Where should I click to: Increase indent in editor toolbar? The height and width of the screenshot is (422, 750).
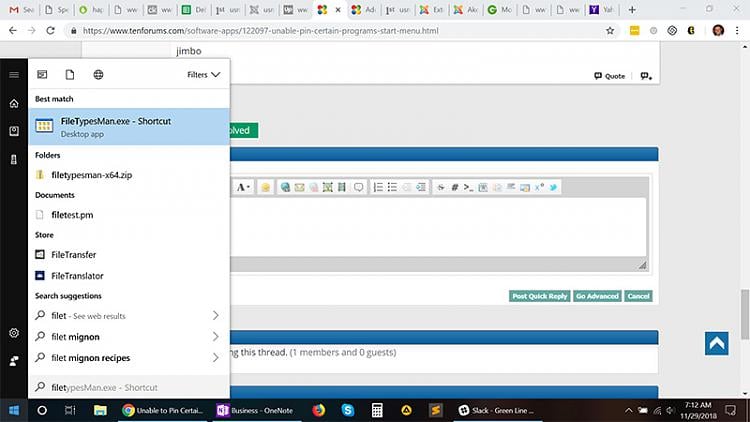420,187
